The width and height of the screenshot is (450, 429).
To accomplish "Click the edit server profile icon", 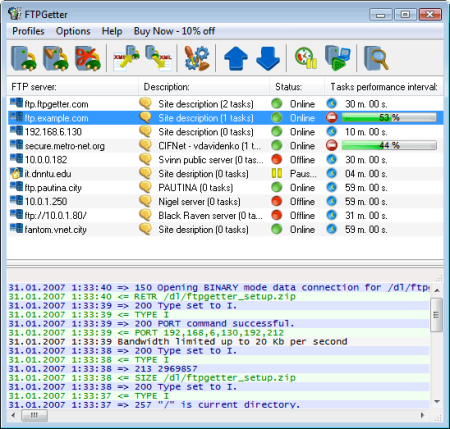I will [56, 58].
